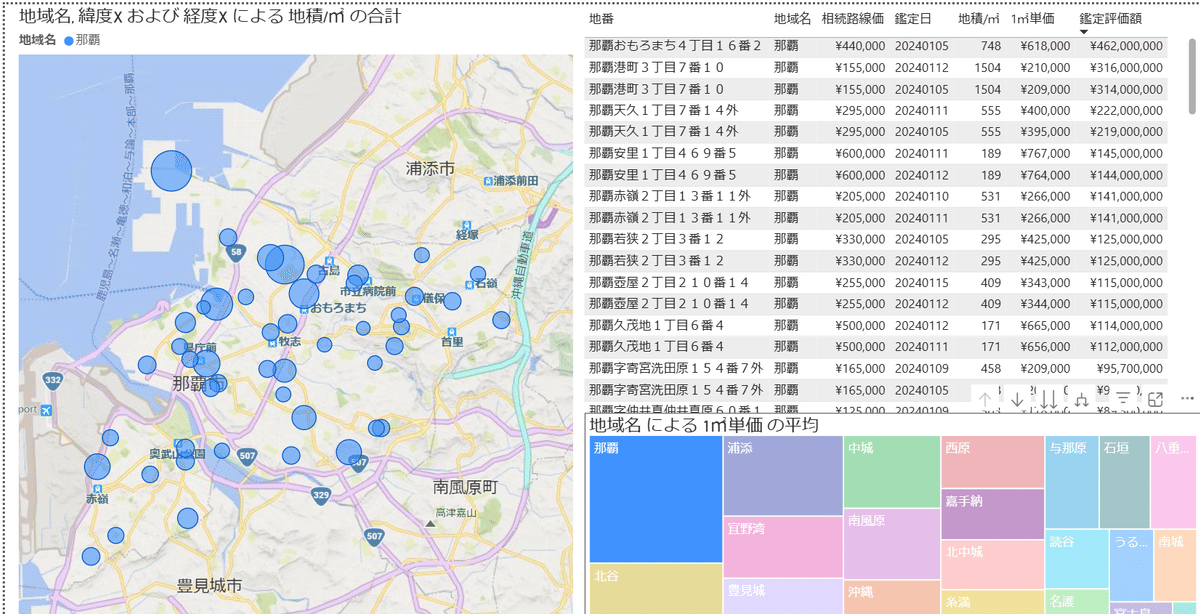Viewport: 1200px width, 614px height.
Task: Select the 北谷 tile in the treemap
Action: [x=656, y=589]
